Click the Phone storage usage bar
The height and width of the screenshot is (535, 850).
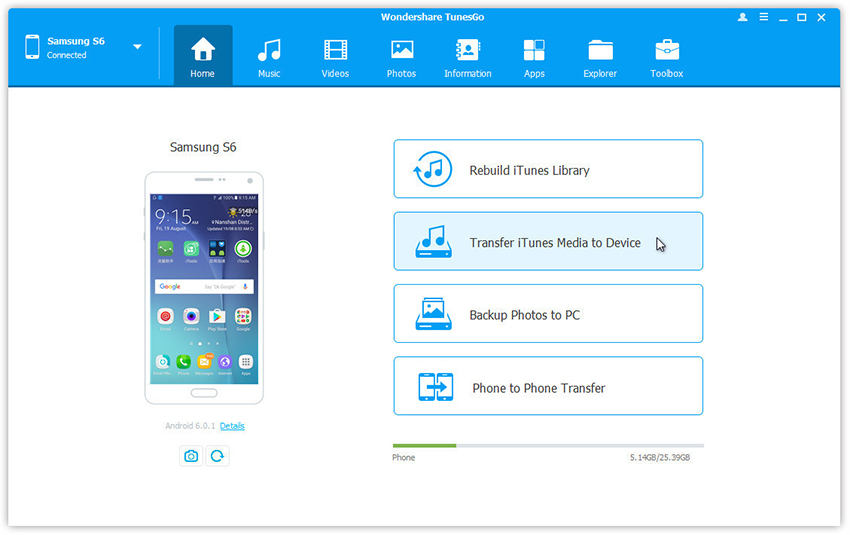coord(548,446)
